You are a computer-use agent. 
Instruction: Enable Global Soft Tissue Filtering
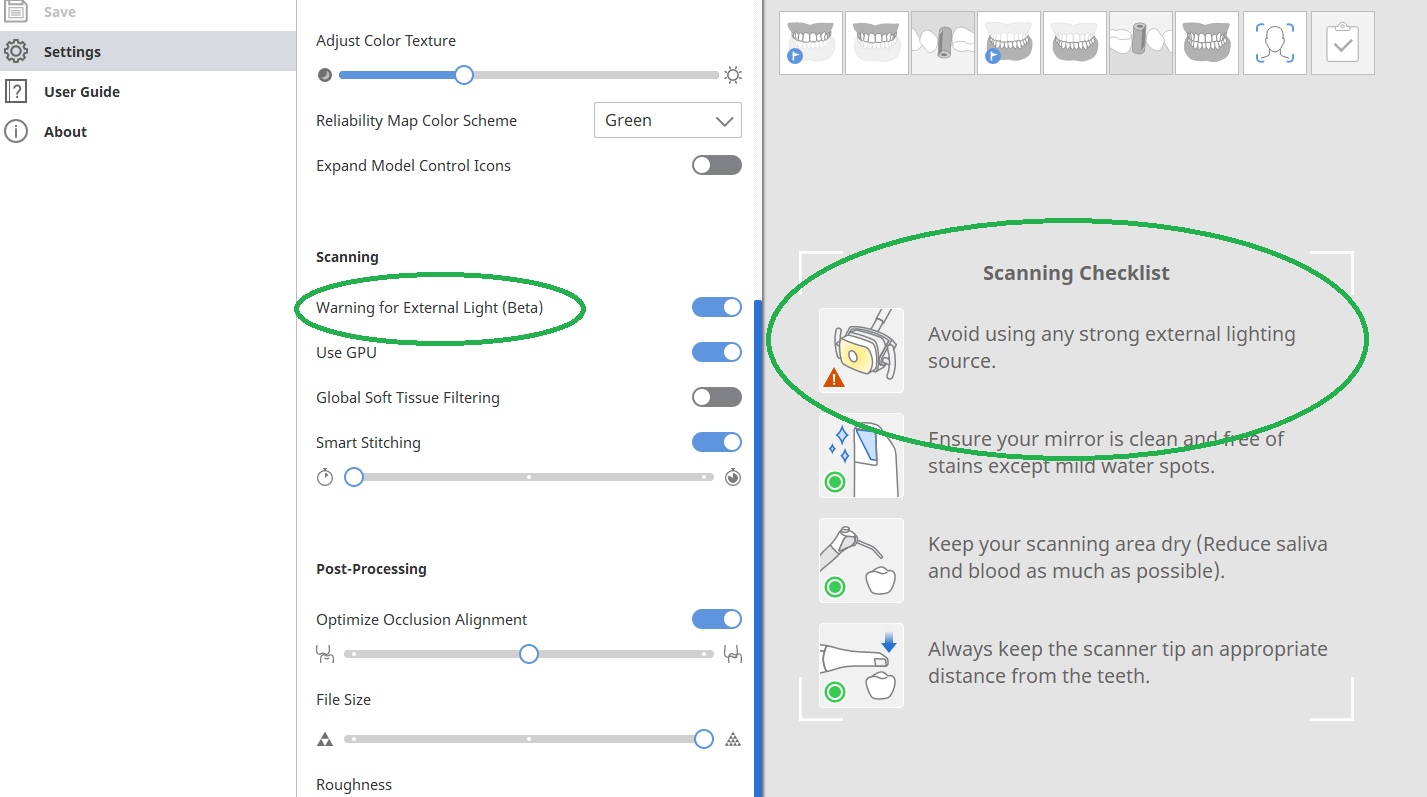(x=717, y=397)
